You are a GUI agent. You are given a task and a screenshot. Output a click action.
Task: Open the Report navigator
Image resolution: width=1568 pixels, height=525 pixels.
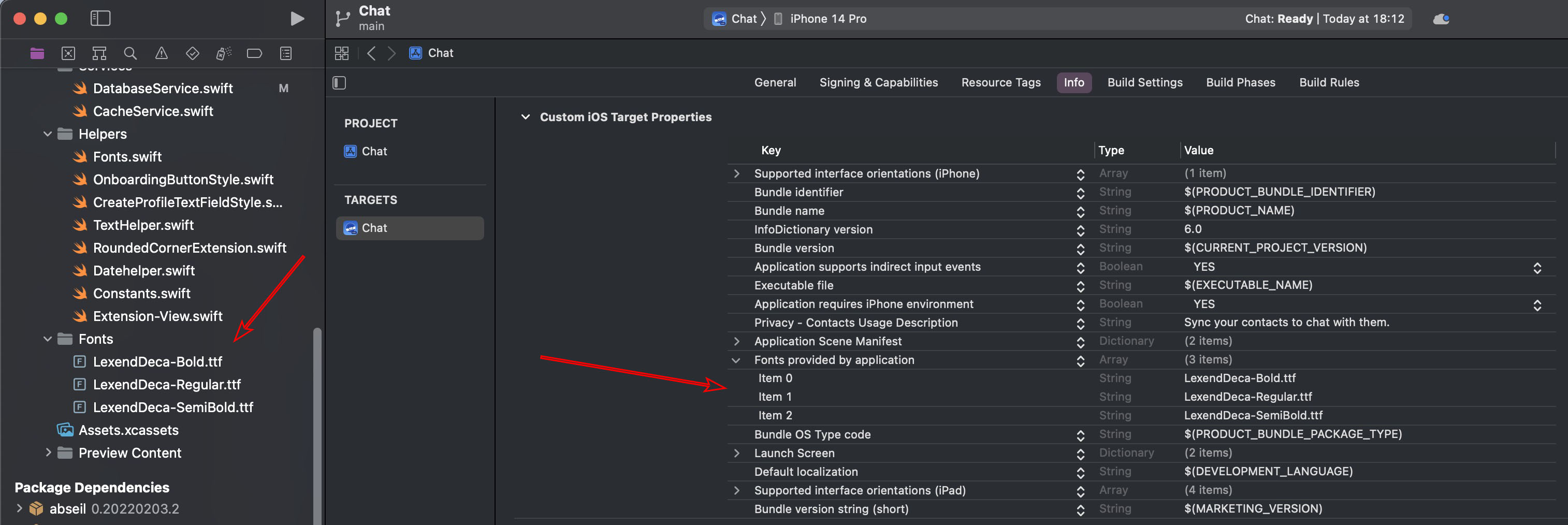[x=285, y=53]
